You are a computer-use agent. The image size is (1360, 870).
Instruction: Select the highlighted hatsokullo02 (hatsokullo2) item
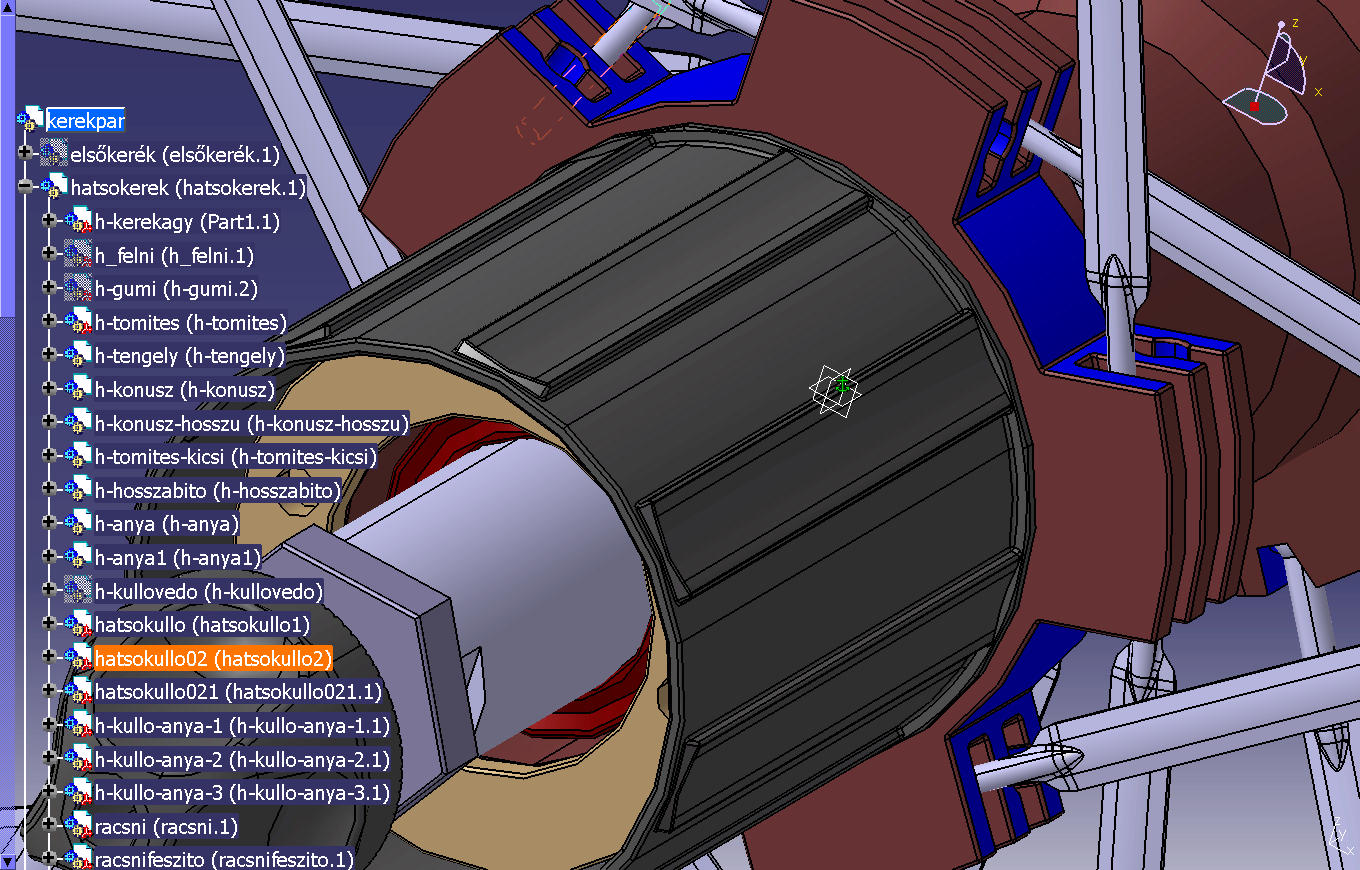click(x=212, y=658)
